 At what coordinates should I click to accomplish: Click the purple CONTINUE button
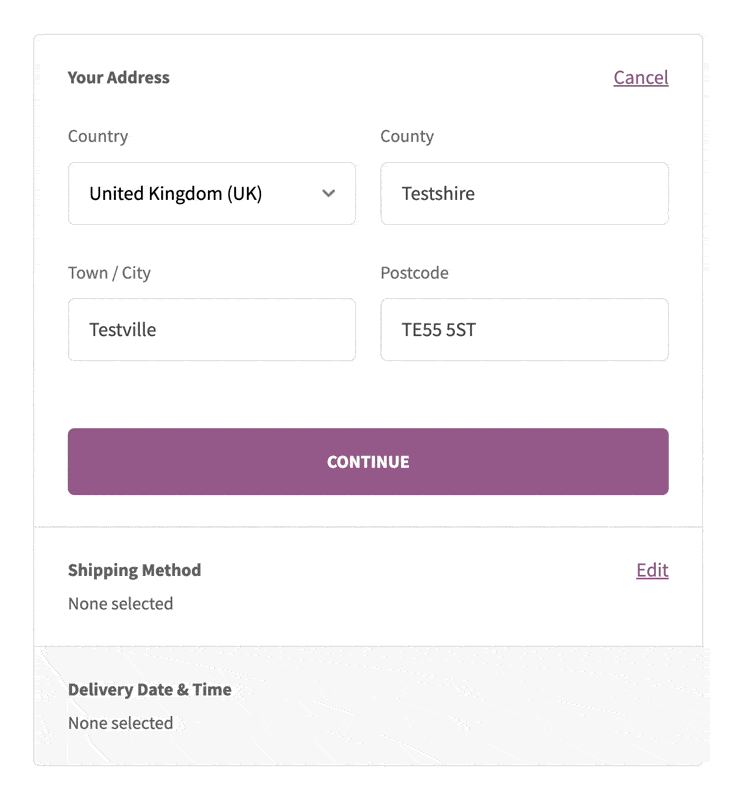point(368,461)
